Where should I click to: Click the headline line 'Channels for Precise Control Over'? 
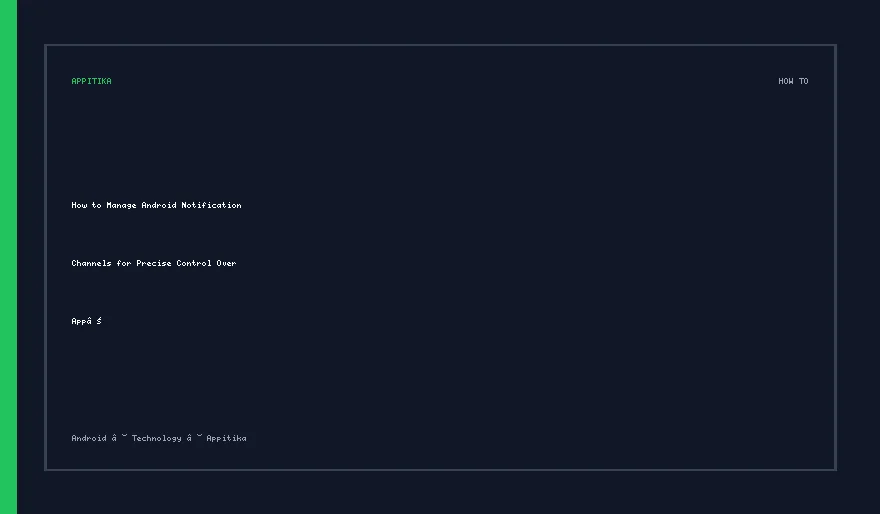point(154,263)
